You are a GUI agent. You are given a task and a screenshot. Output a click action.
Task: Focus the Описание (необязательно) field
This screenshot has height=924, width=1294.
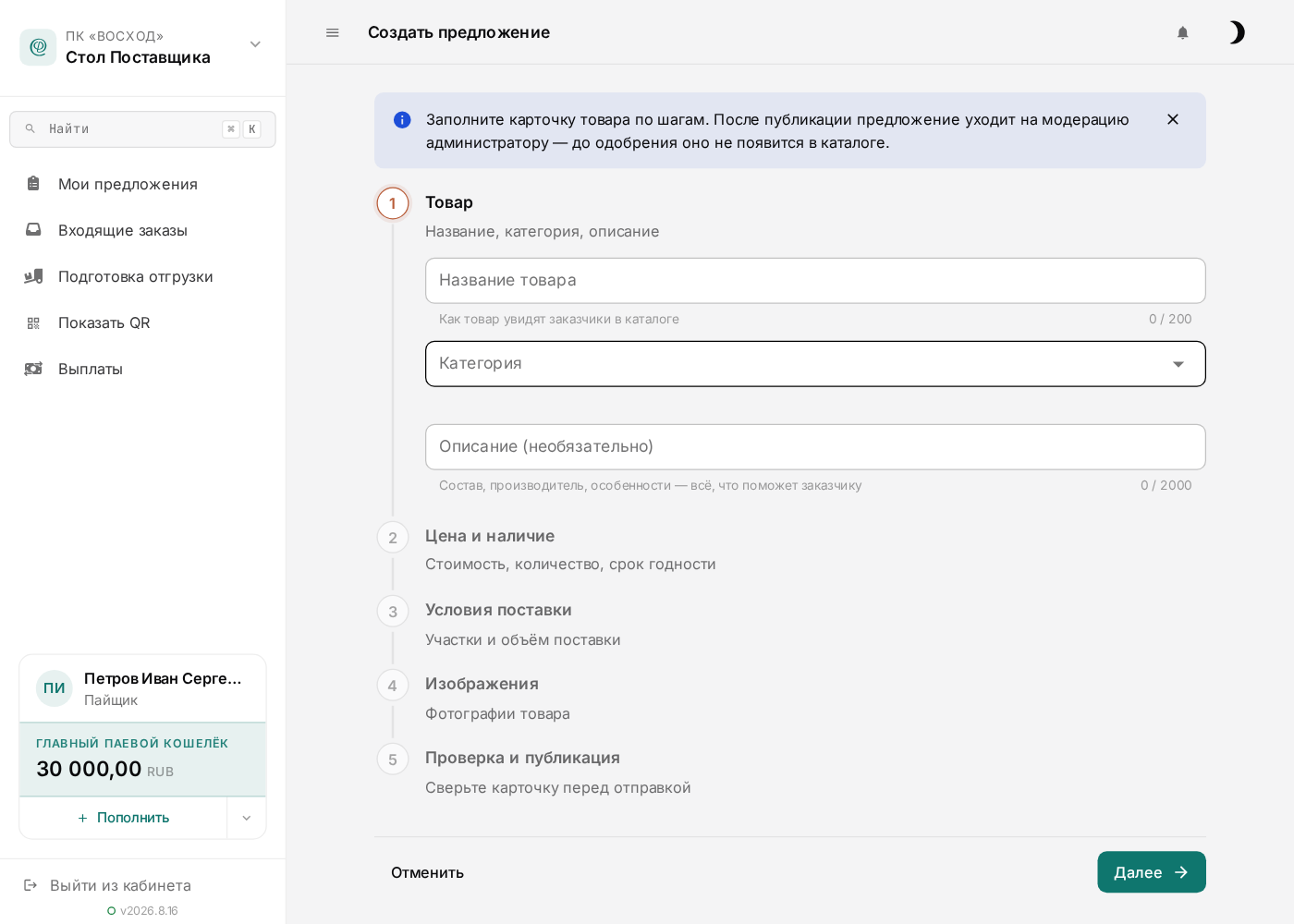pyautogui.click(x=815, y=447)
